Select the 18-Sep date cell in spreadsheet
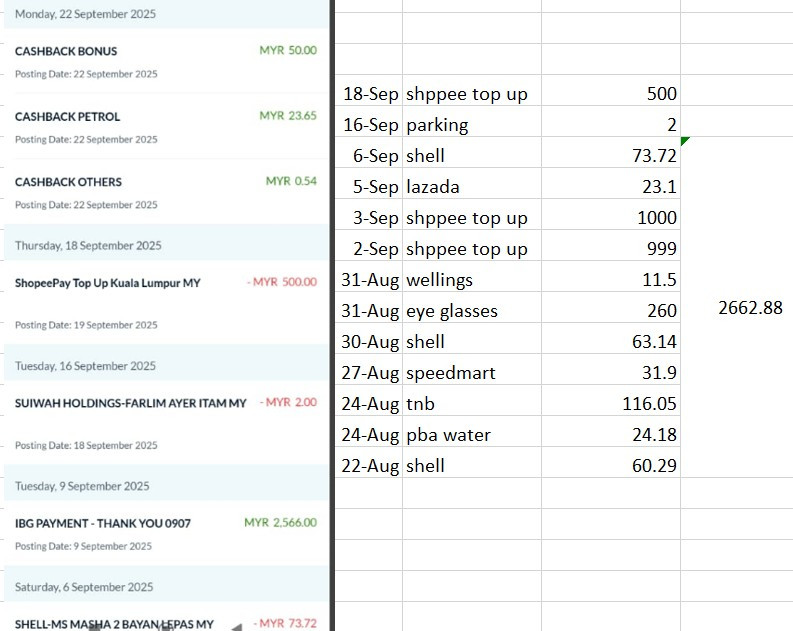Screen dimensions: 793x631 click(369, 91)
